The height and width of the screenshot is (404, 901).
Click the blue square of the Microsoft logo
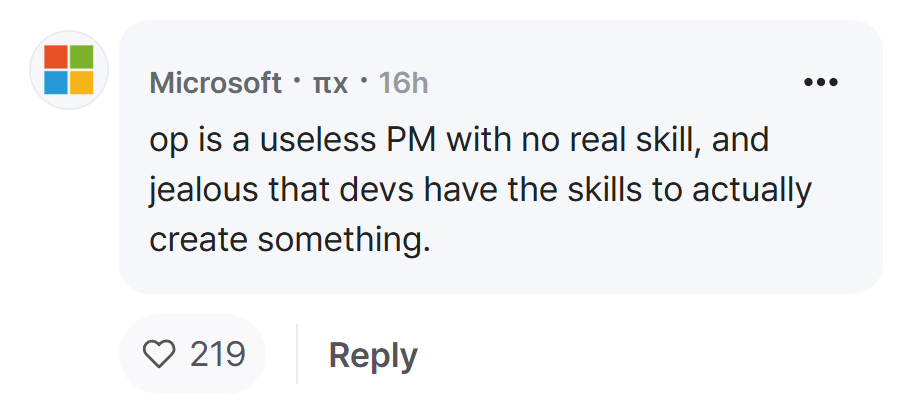point(56,83)
